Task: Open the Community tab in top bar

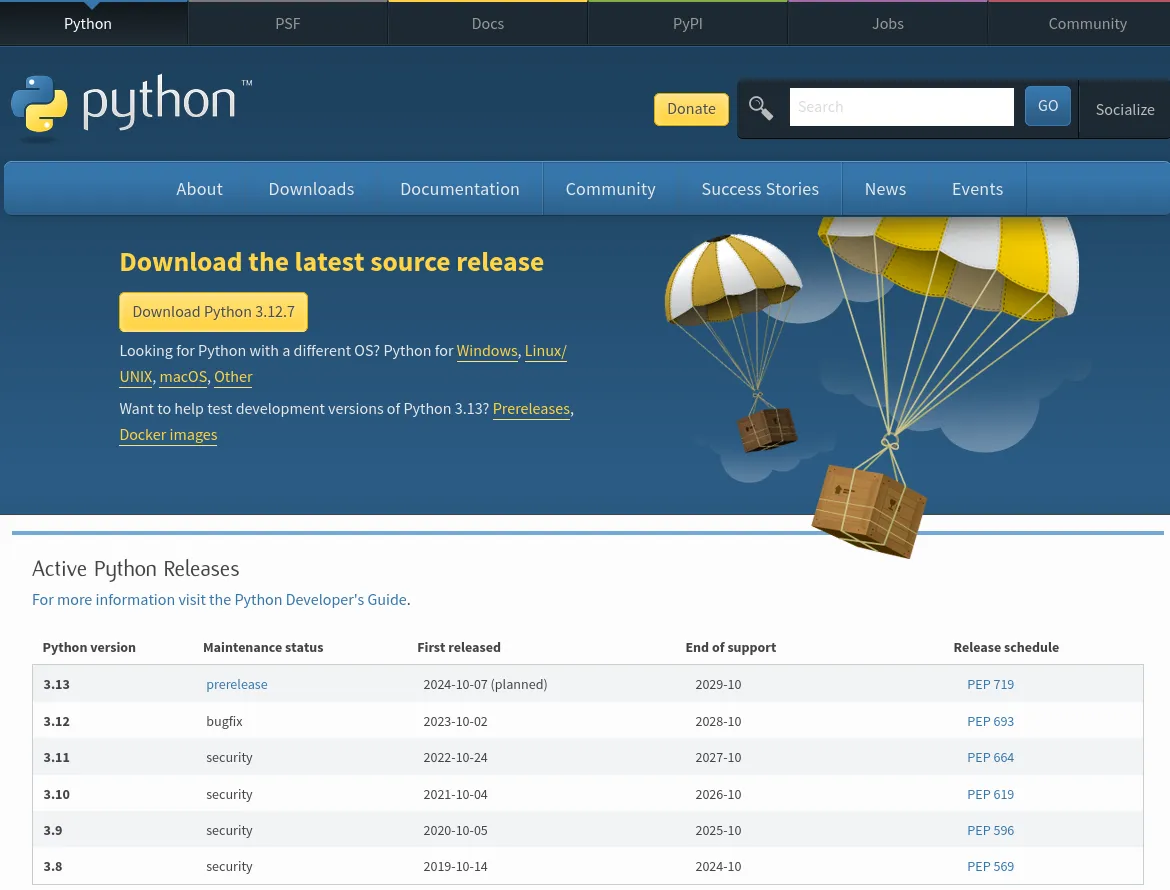Action: [x=1087, y=23]
